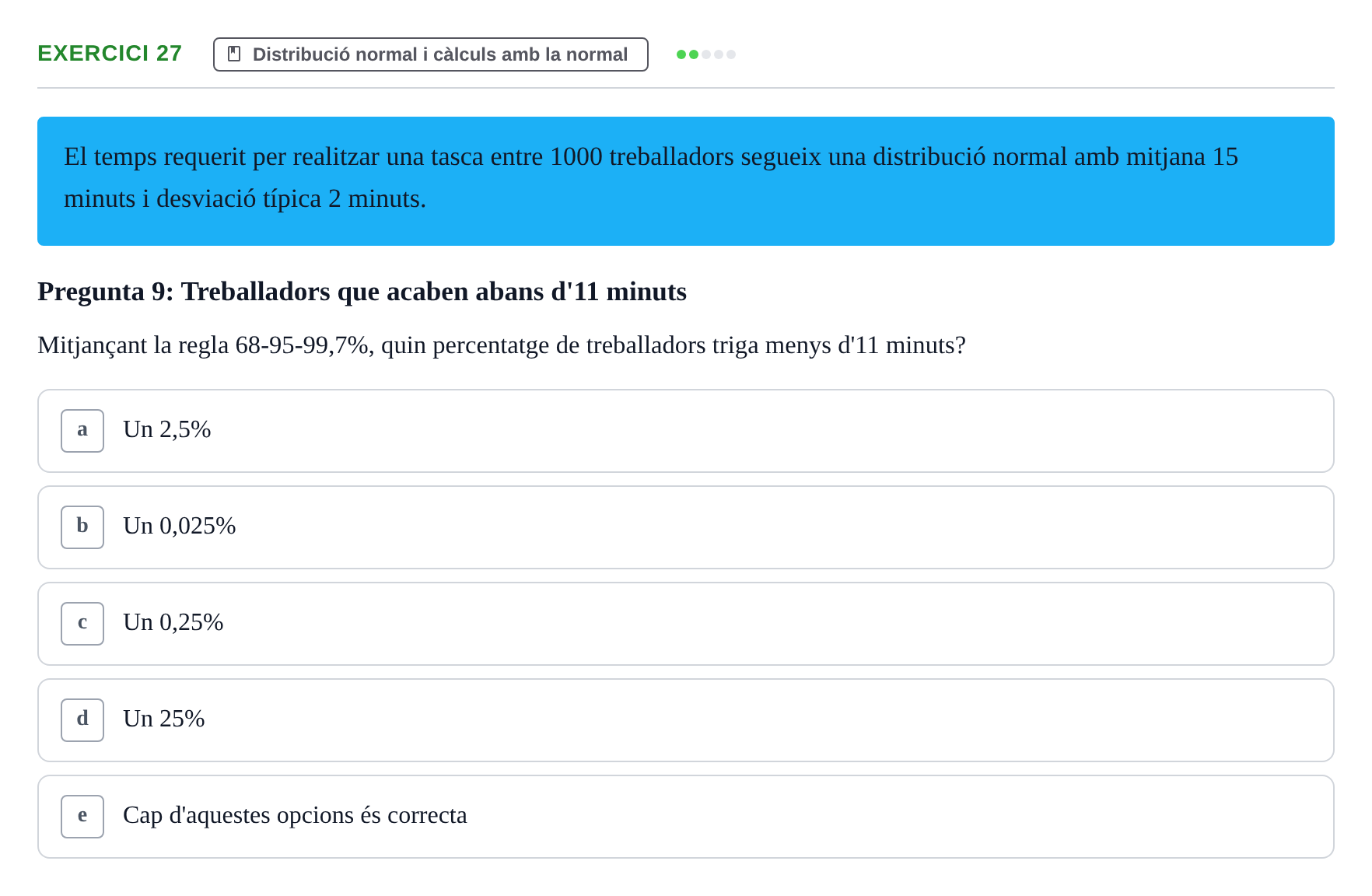This screenshot has width=1372, height=896.
Task: Click the 'EXERCICI 27' heading
Action: (x=110, y=54)
